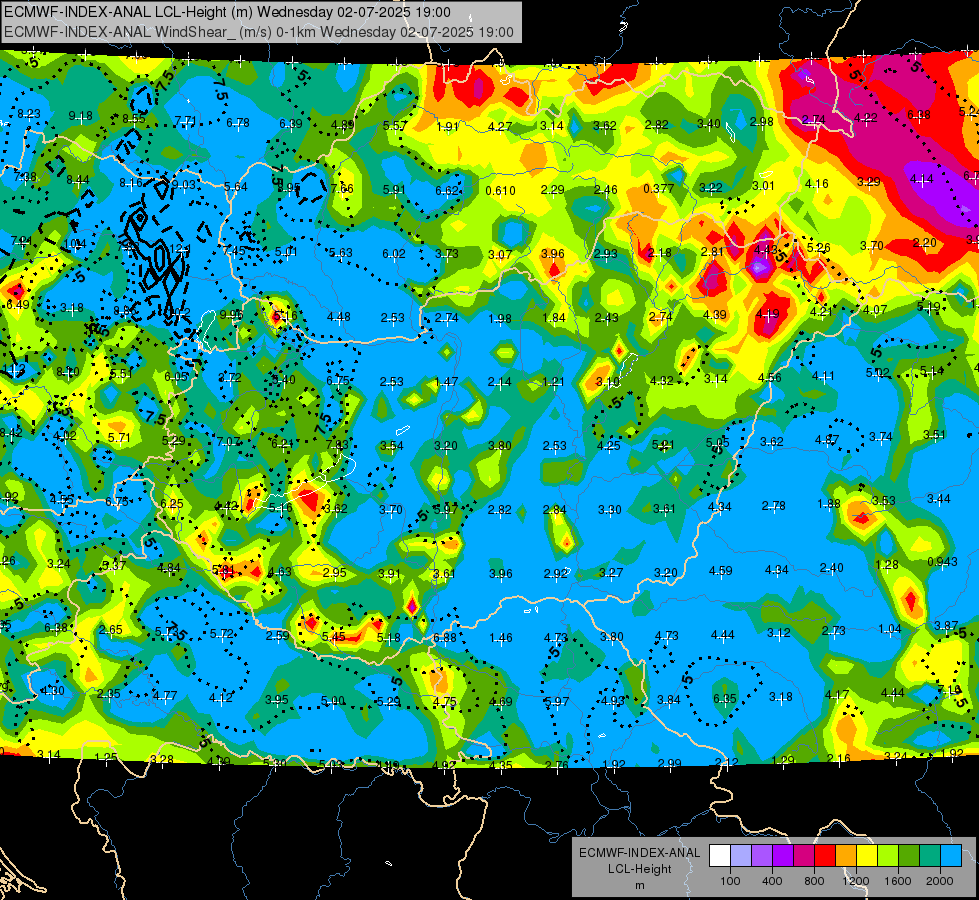
Task: Click the wind shear value 7.07
Action: 228,442
